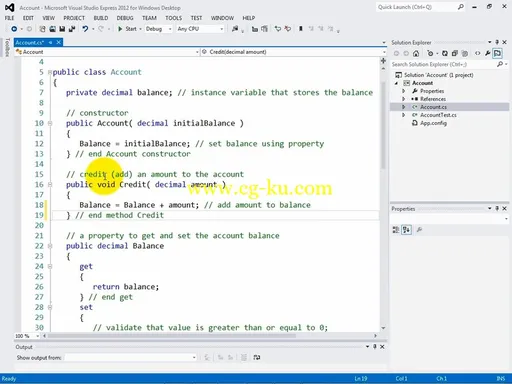Click the Navigate Backward toolbar icon
Screen dimensions: 512x384
click(x=14, y=29)
